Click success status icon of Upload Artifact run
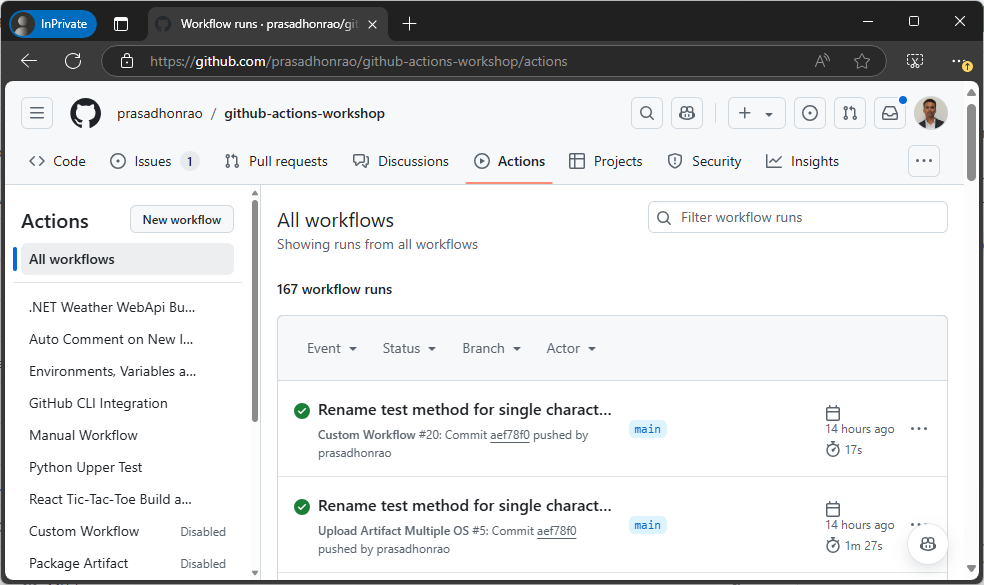The height and width of the screenshot is (585, 984). (x=302, y=507)
